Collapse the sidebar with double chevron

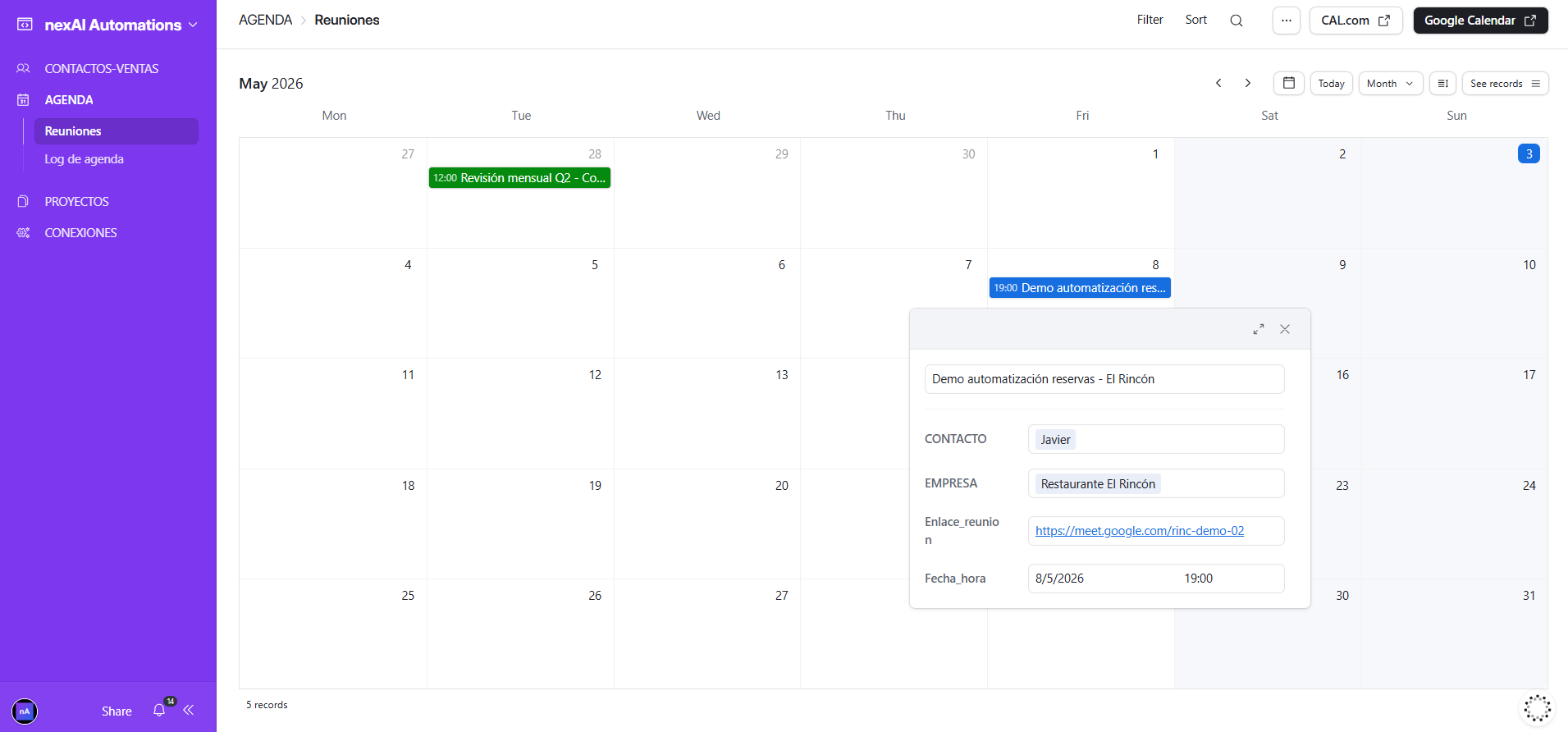coord(189,710)
